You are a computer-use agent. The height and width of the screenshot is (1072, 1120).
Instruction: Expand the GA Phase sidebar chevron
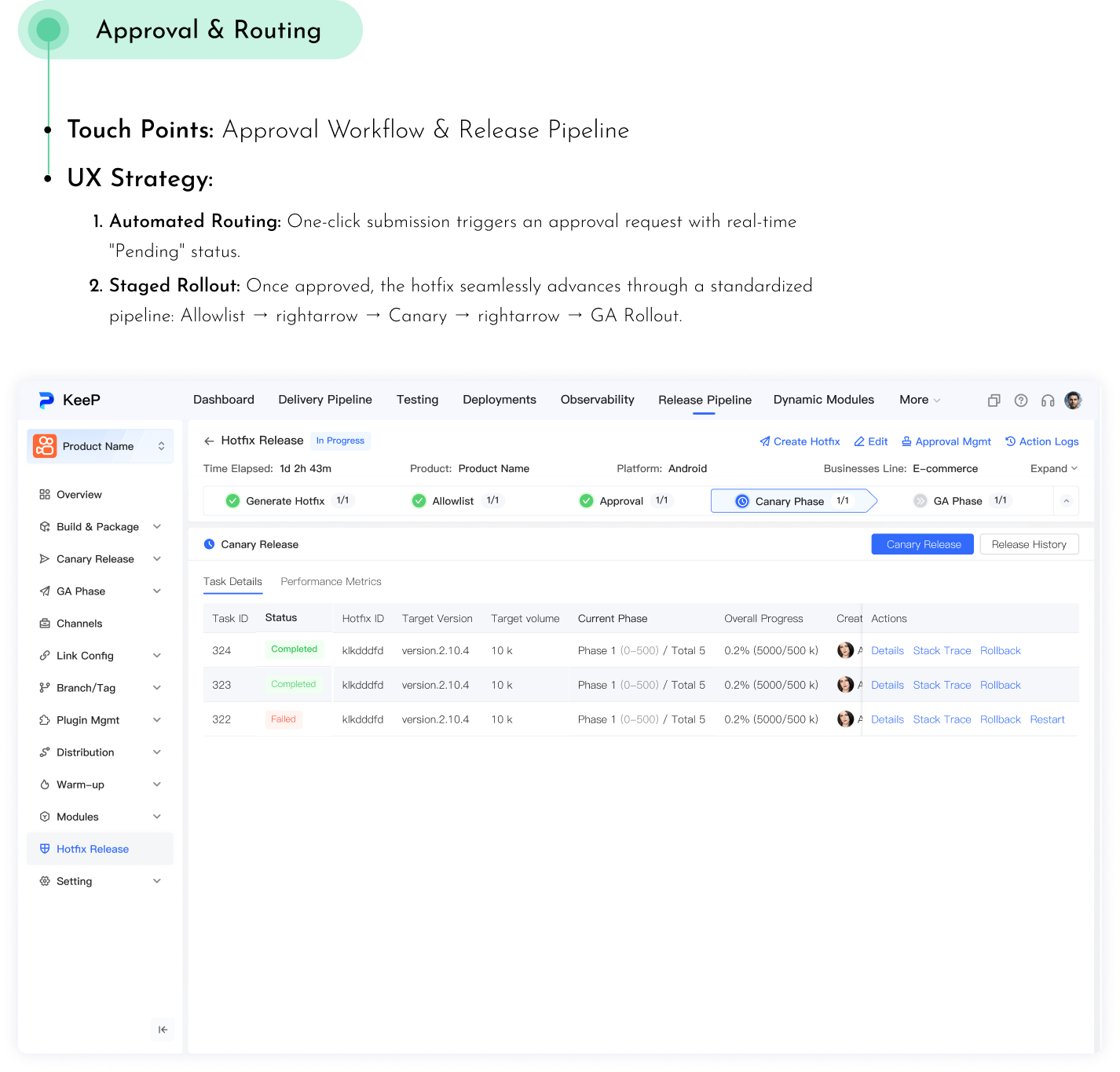coord(157,591)
